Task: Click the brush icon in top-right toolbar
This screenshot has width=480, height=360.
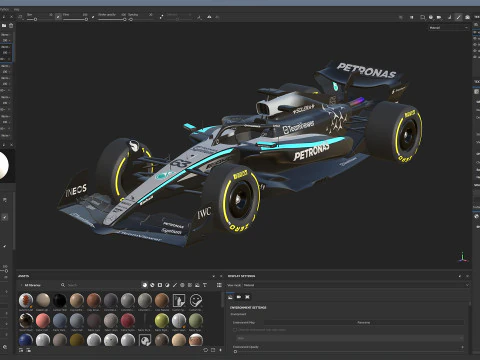Action: pos(458,17)
